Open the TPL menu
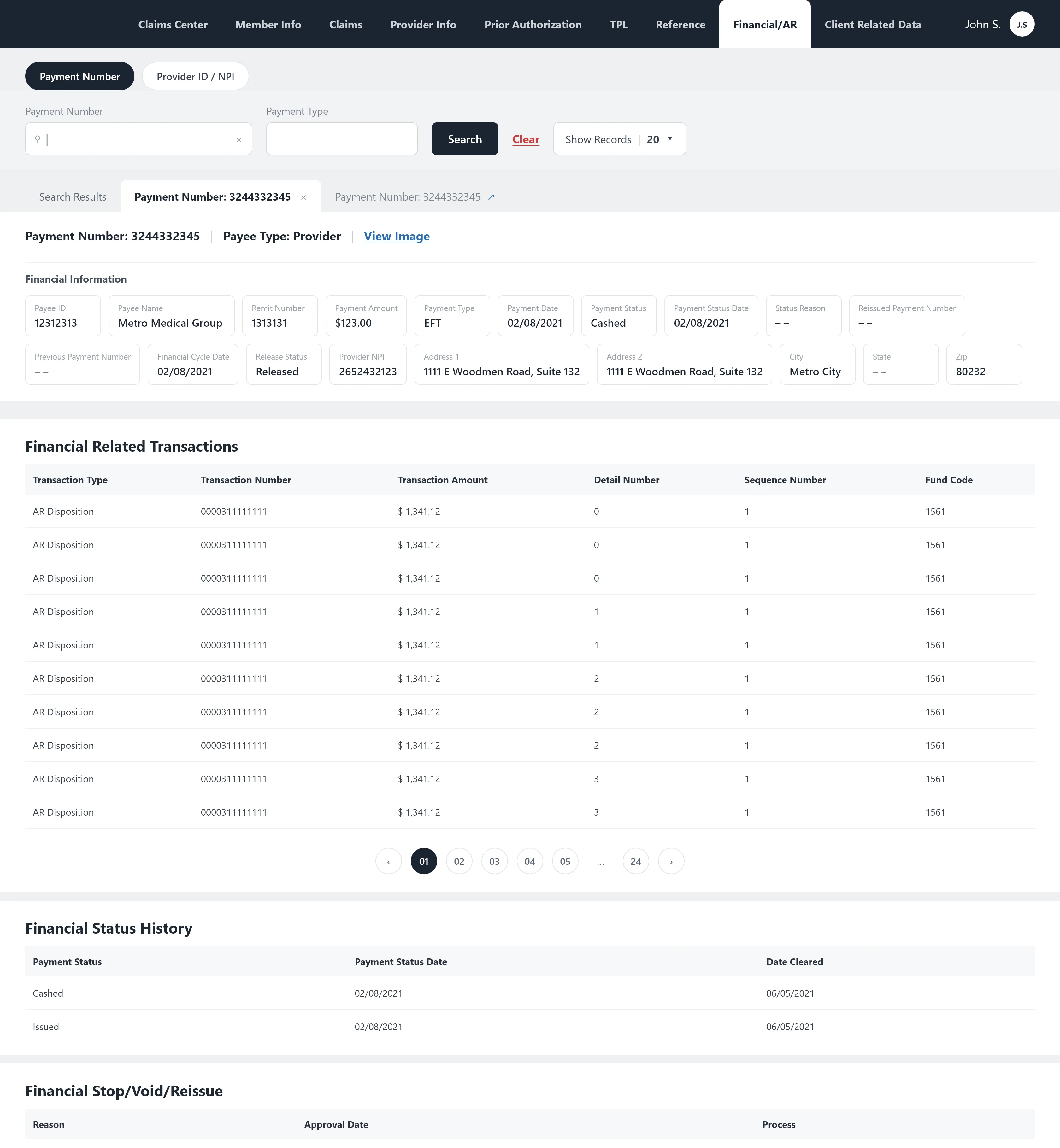The width and height of the screenshot is (1060, 1148). tap(618, 25)
